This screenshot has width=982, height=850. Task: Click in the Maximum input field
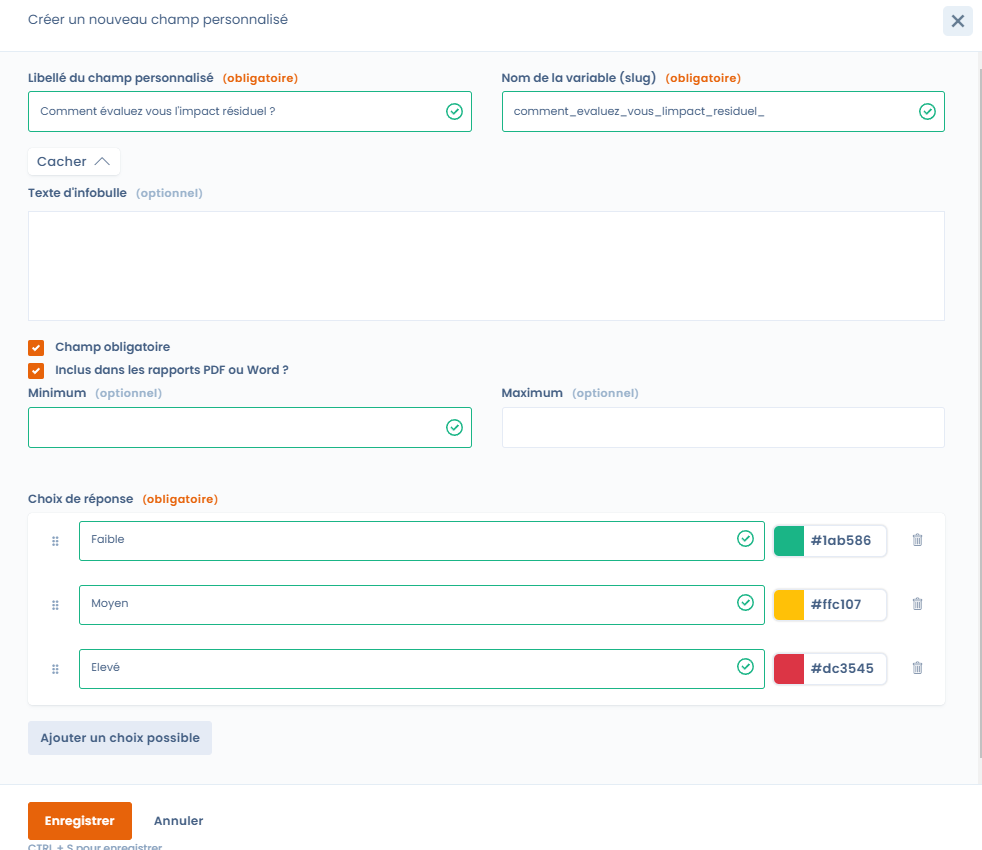(722, 427)
